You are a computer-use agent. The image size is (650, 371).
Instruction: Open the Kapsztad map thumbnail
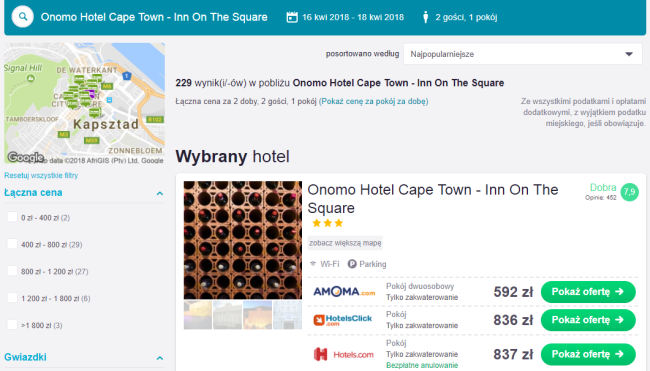coord(85,103)
